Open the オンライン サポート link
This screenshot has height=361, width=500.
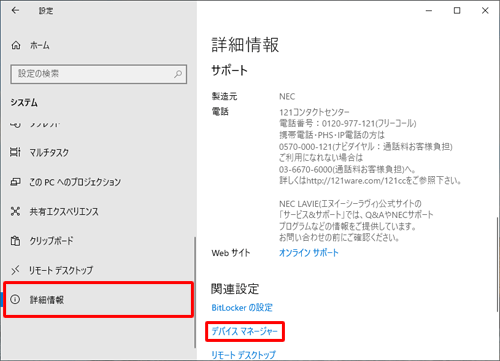point(308,253)
